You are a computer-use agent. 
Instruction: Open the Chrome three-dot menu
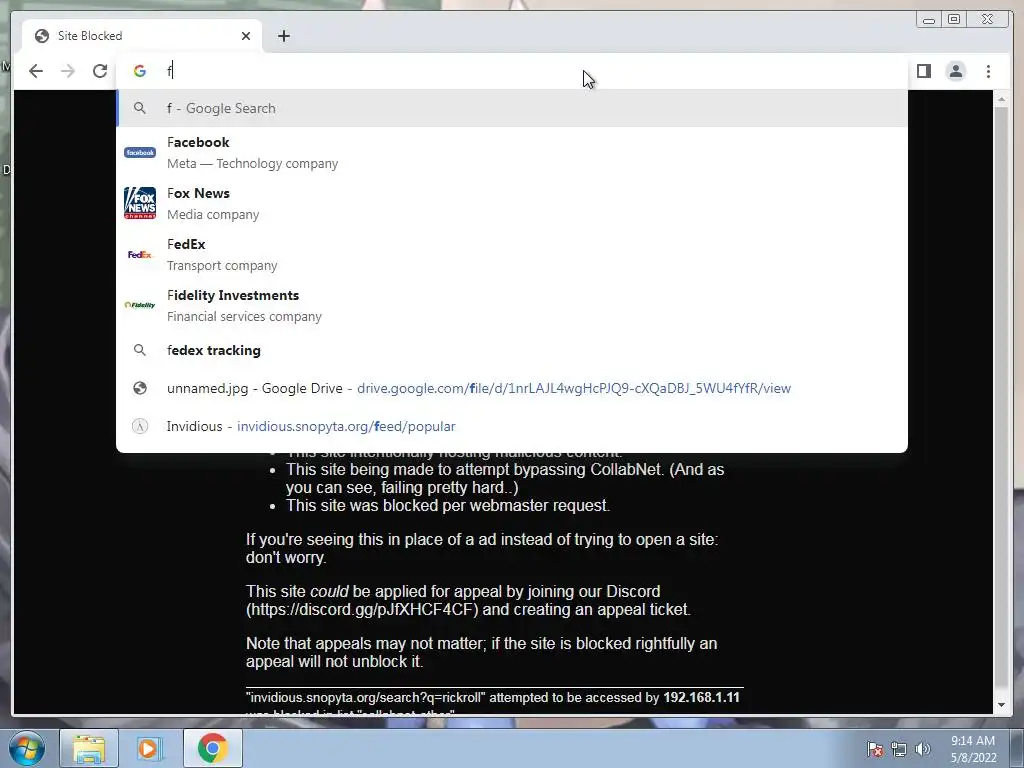coord(988,71)
